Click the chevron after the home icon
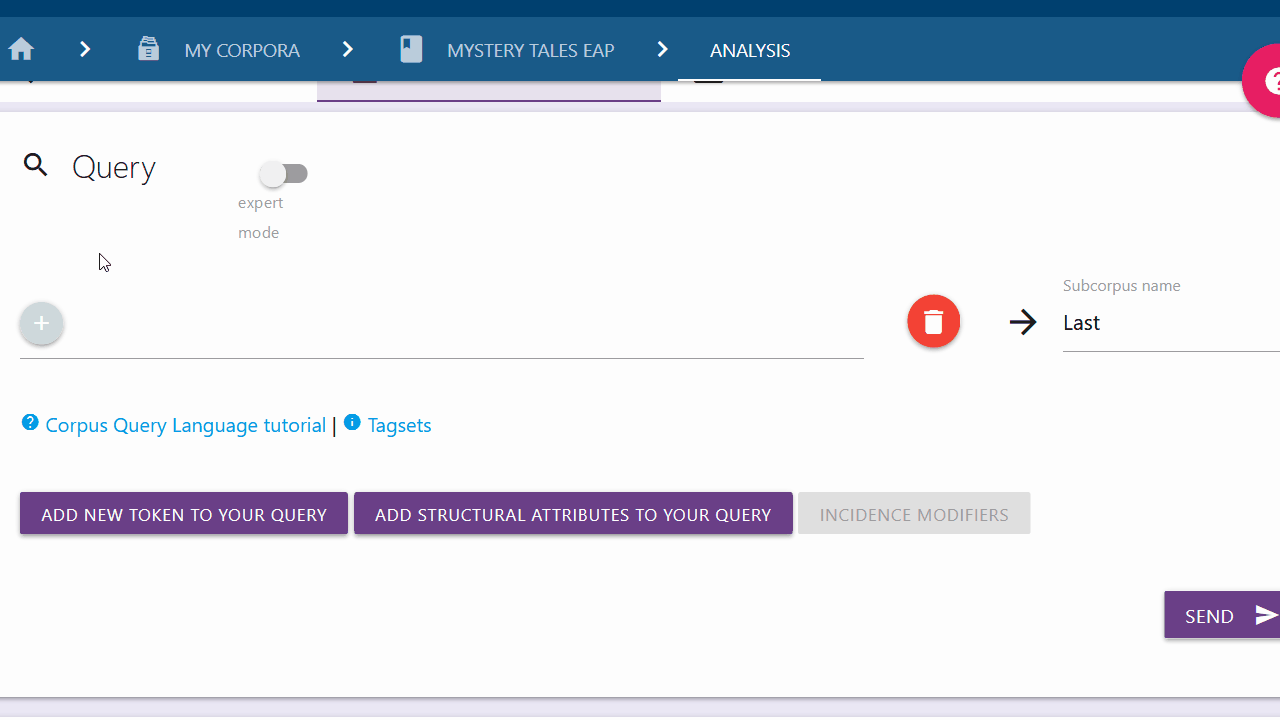 click(x=85, y=49)
